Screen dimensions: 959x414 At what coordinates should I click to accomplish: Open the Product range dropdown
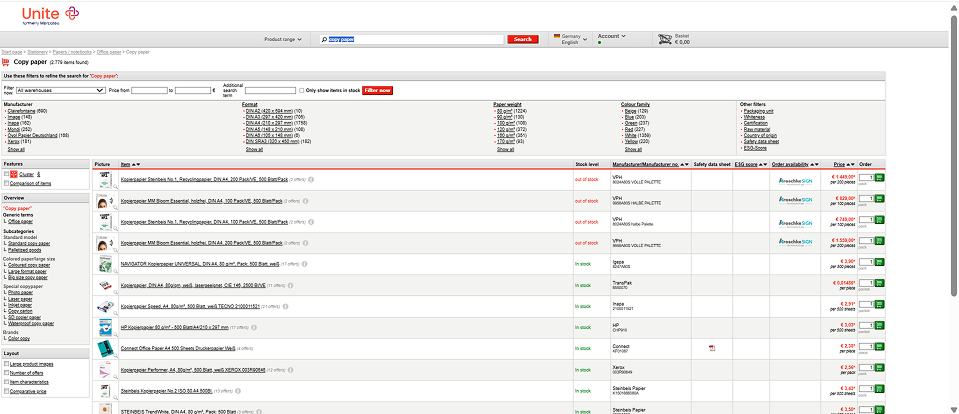(283, 39)
